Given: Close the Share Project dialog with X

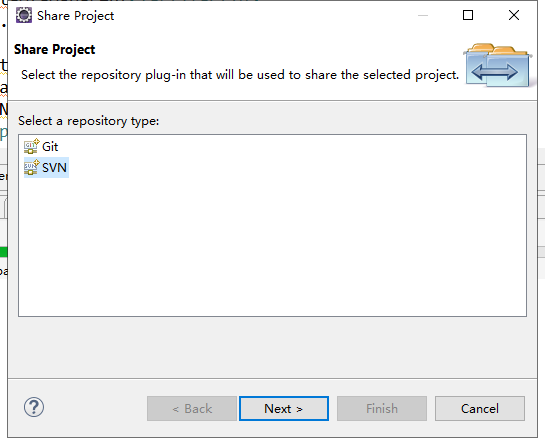Looking at the screenshot, I should click(x=514, y=15).
